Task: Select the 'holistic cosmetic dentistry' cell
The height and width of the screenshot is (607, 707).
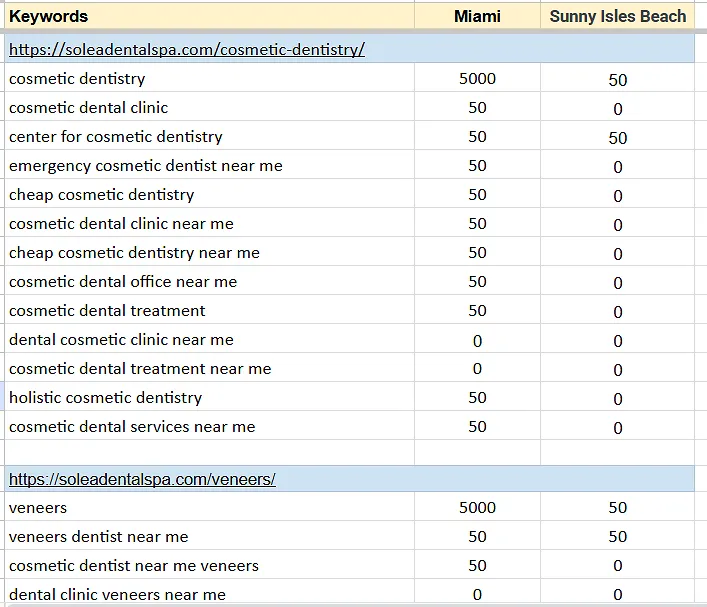Action: coord(209,397)
